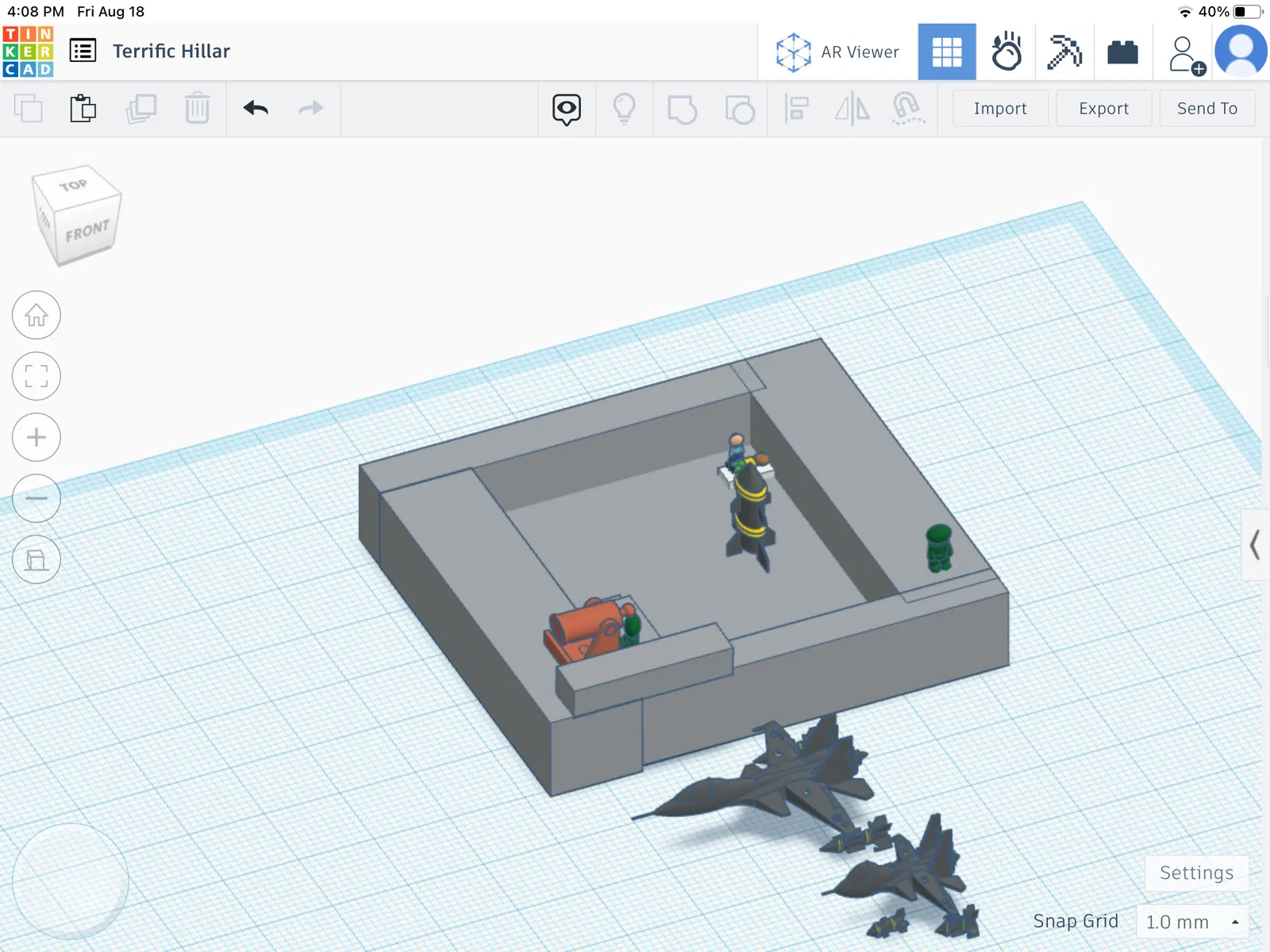Click the Export button
Viewport: 1270px width, 952px height.
pyautogui.click(x=1103, y=109)
